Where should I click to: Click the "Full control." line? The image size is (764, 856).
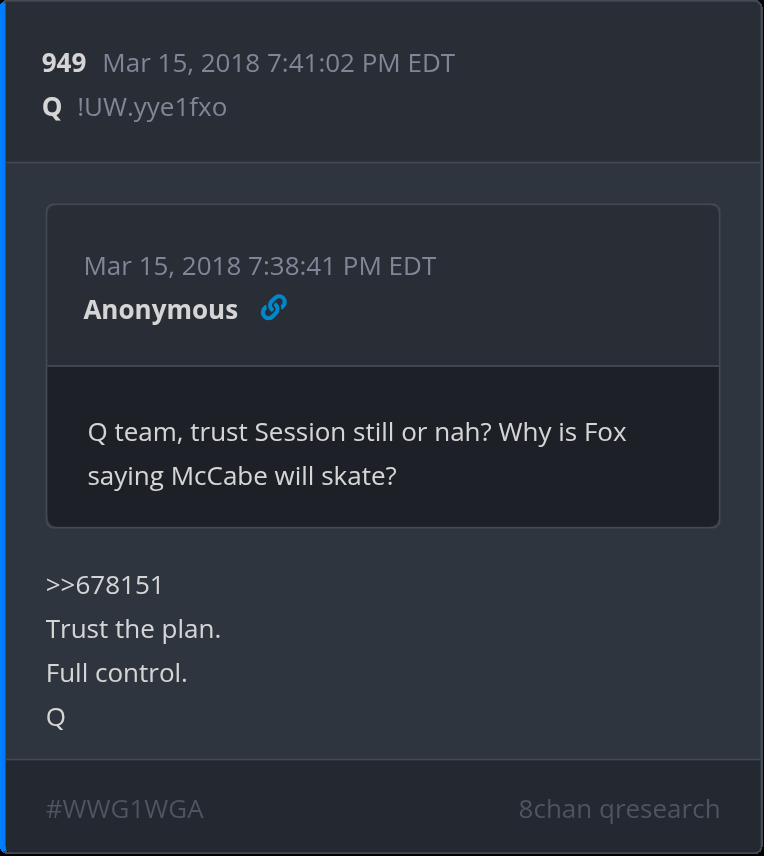(x=116, y=673)
